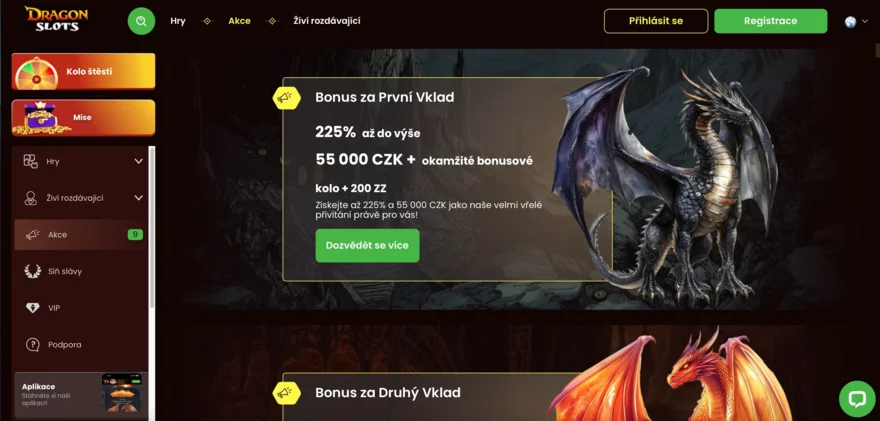Select Živí rozdávající in top navigation
This screenshot has width=880, height=421.
(327, 21)
